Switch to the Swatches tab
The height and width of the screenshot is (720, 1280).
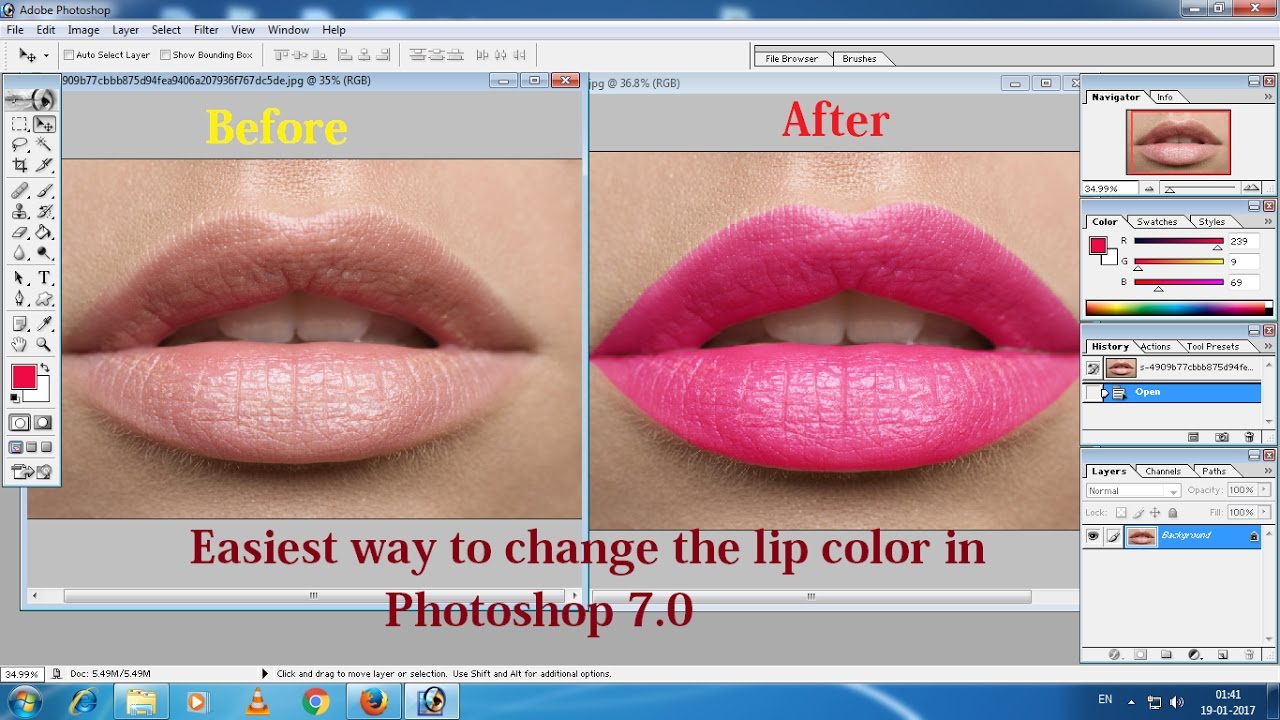[1157, 222]
